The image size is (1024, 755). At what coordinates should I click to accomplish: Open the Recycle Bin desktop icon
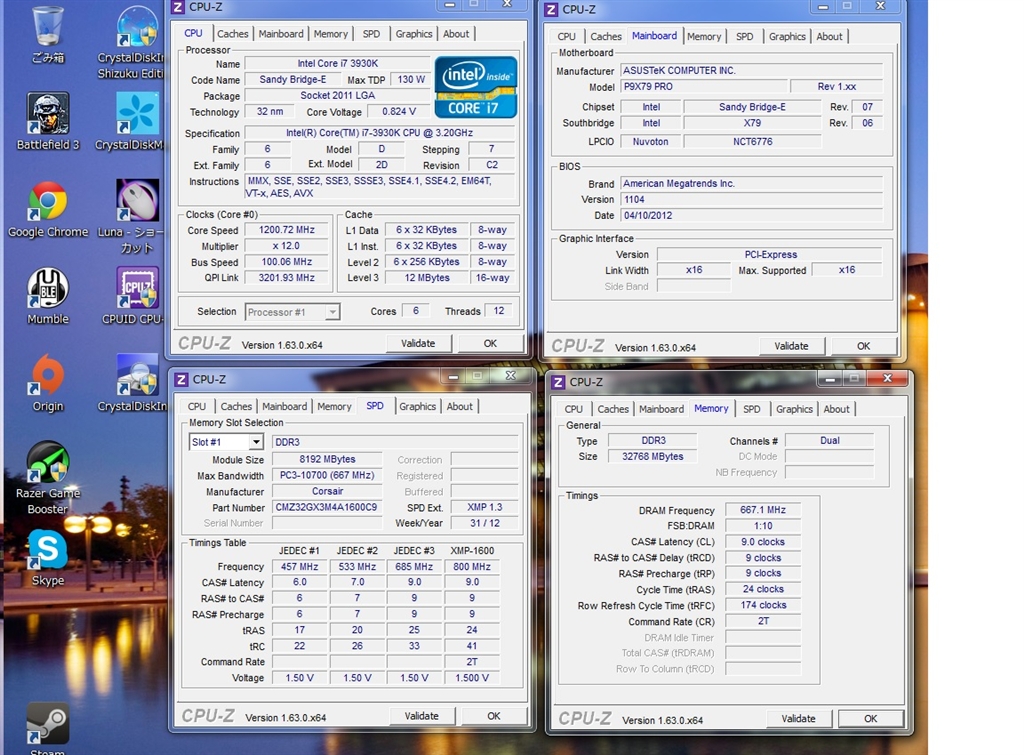click(x=47, y=28)
